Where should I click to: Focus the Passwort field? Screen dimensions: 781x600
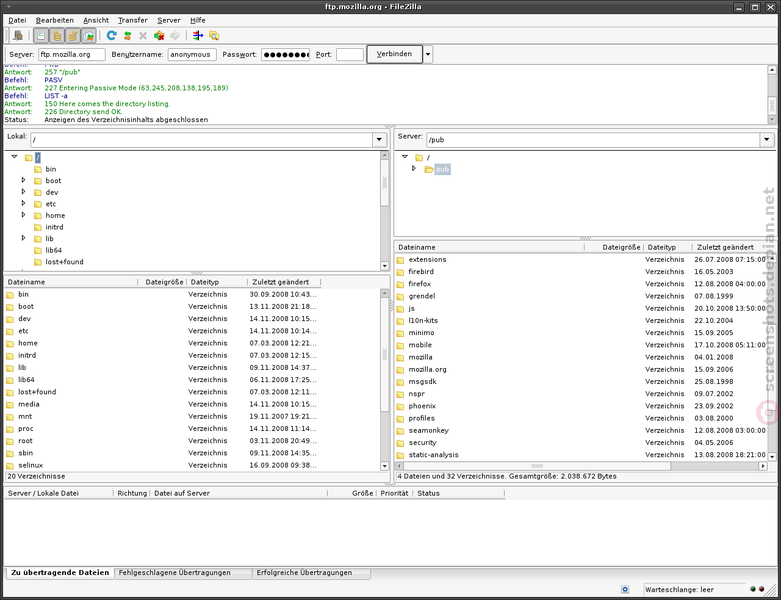(285, 54)
